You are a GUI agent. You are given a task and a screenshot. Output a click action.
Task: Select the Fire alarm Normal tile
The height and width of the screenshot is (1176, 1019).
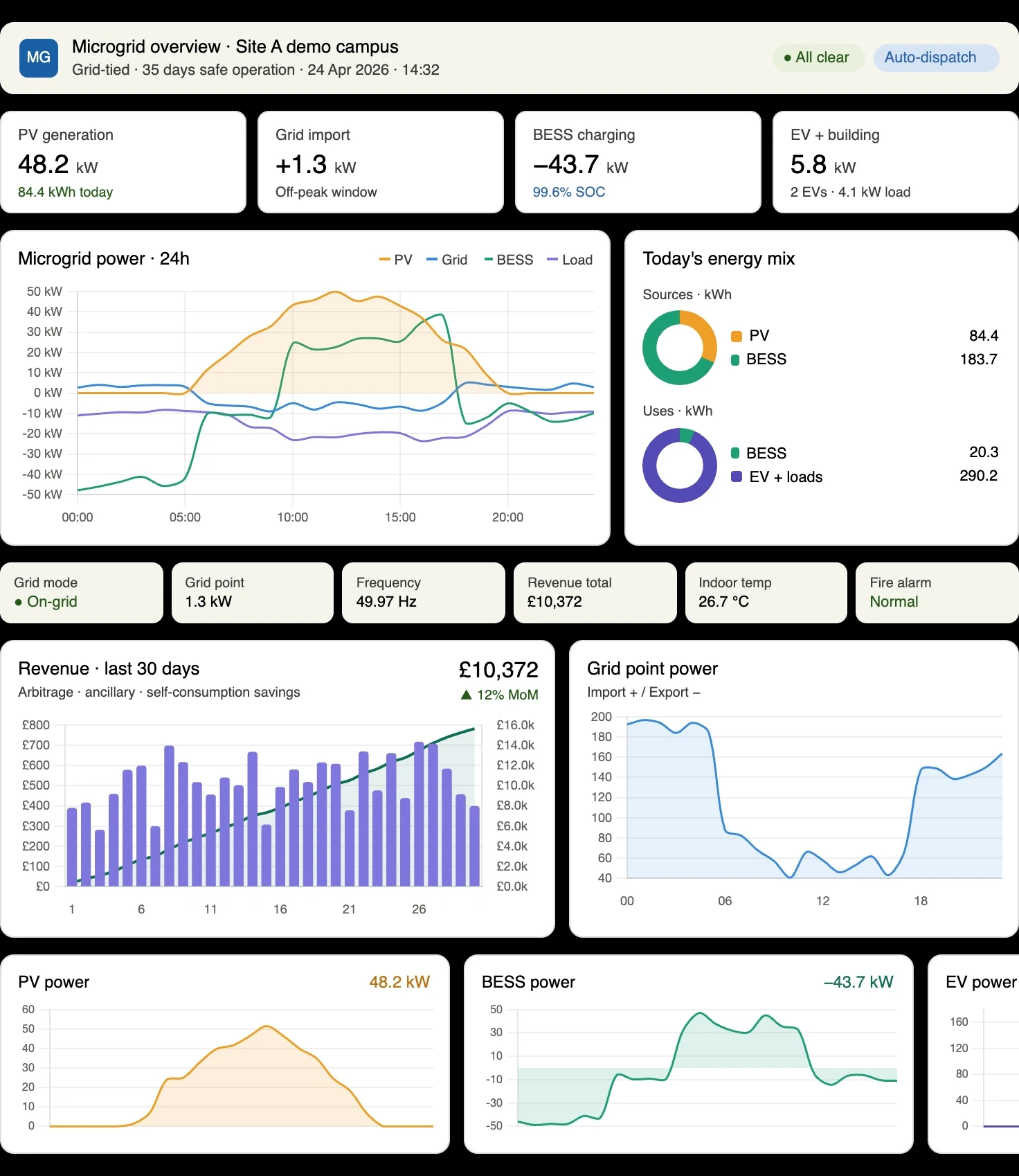coord(937,593)
